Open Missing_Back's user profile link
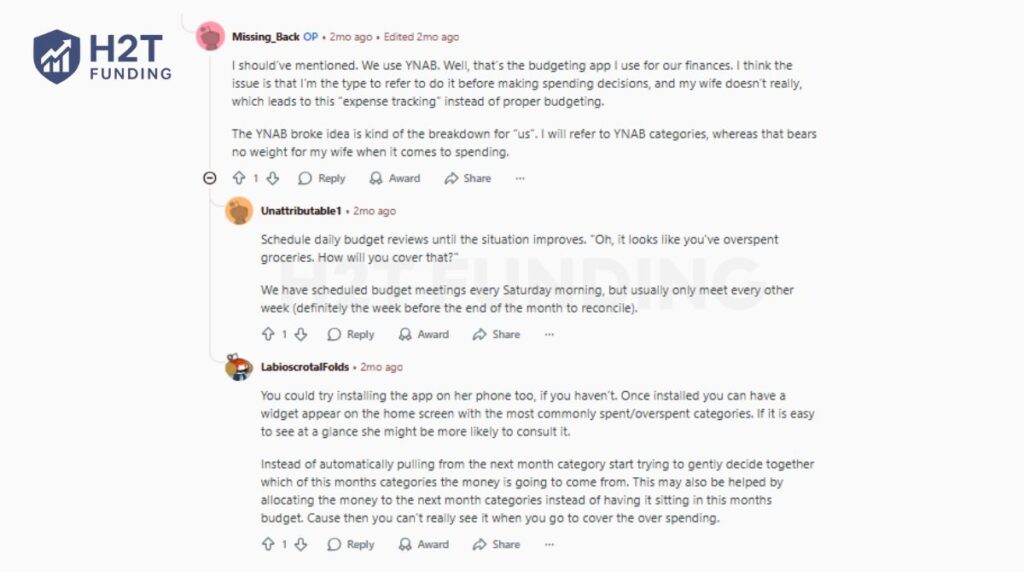This screenshot has width=1024, height=572. [x=266, y=37]
